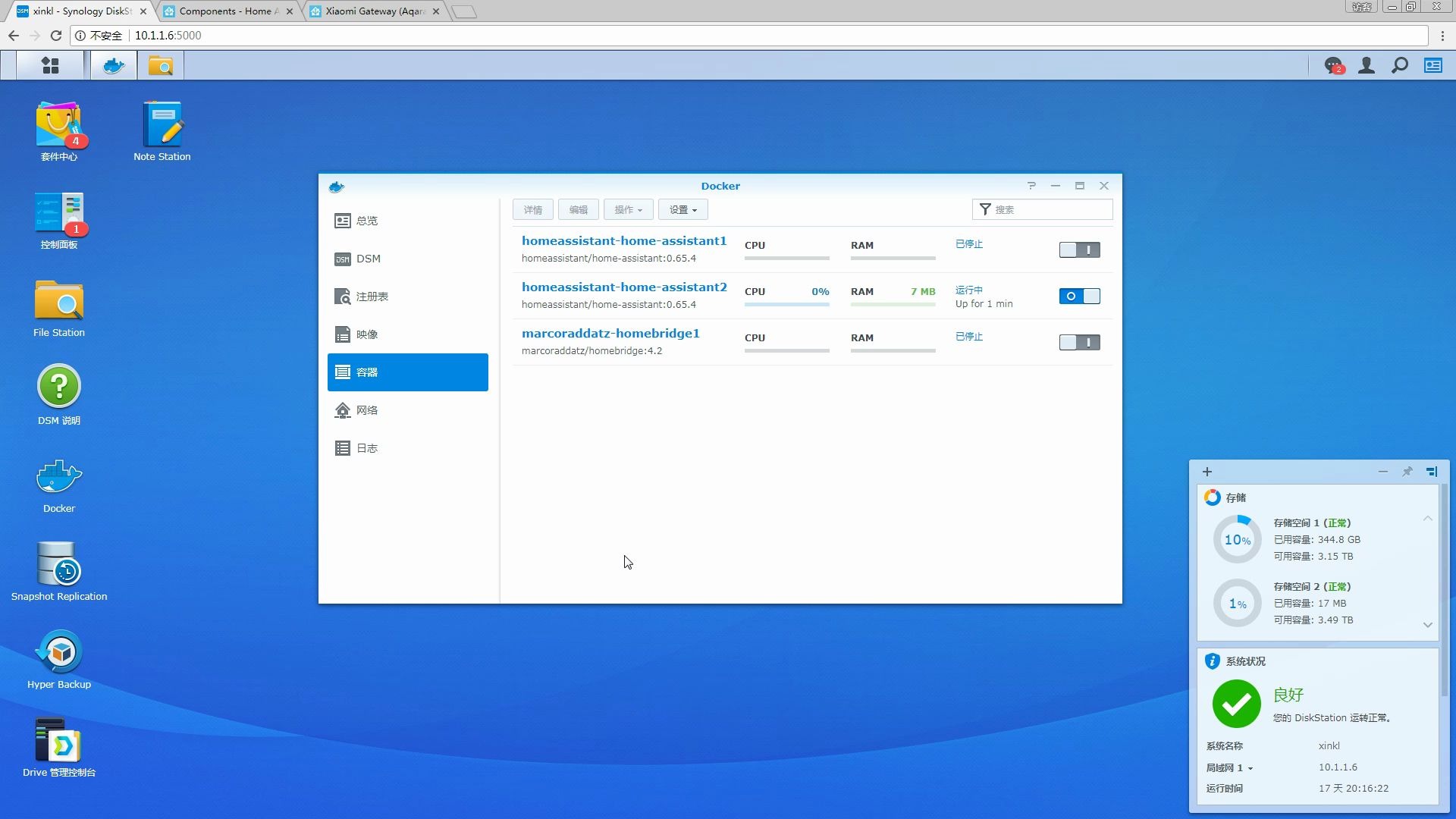Screen dimensions: 1456x819
Task: Start container homeassistant-home-assistant1 with its switch
Action: [x=1079, y=249]
